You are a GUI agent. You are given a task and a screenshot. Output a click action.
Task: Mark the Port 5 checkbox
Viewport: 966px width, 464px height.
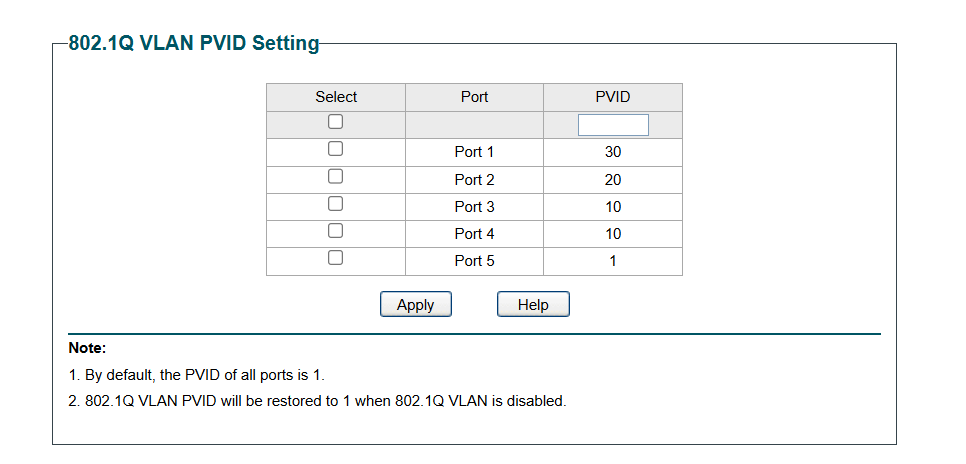click(335, 258)
